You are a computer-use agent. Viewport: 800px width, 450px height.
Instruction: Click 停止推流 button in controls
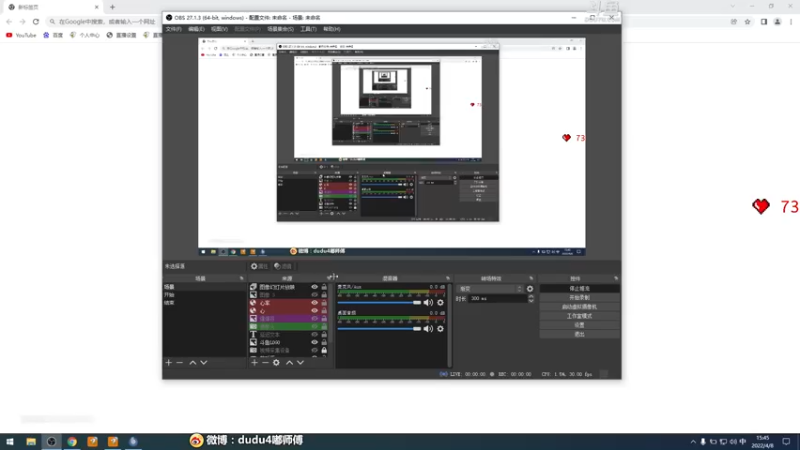[580, 288]
